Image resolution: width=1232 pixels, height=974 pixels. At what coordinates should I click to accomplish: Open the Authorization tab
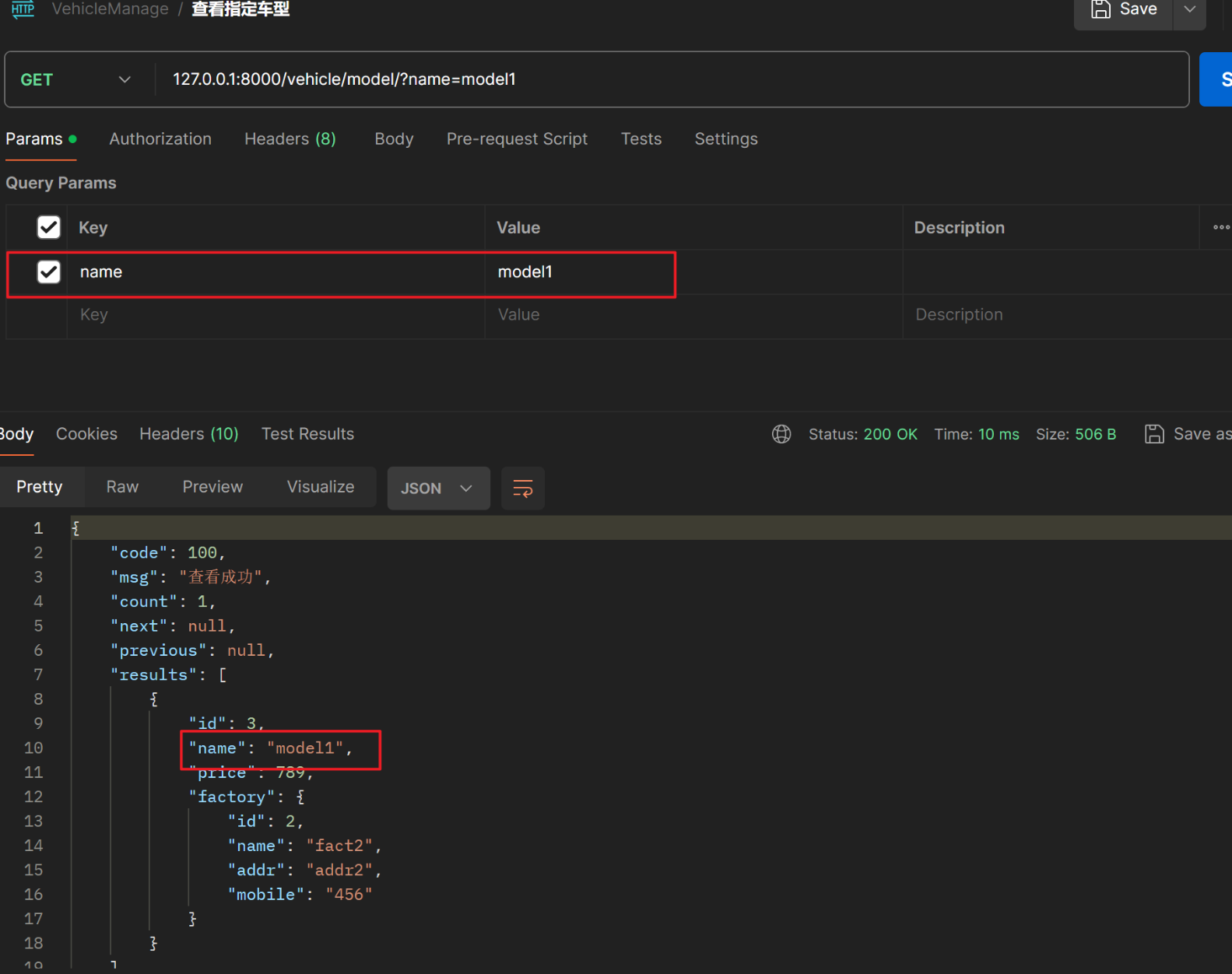coord(160,139)
